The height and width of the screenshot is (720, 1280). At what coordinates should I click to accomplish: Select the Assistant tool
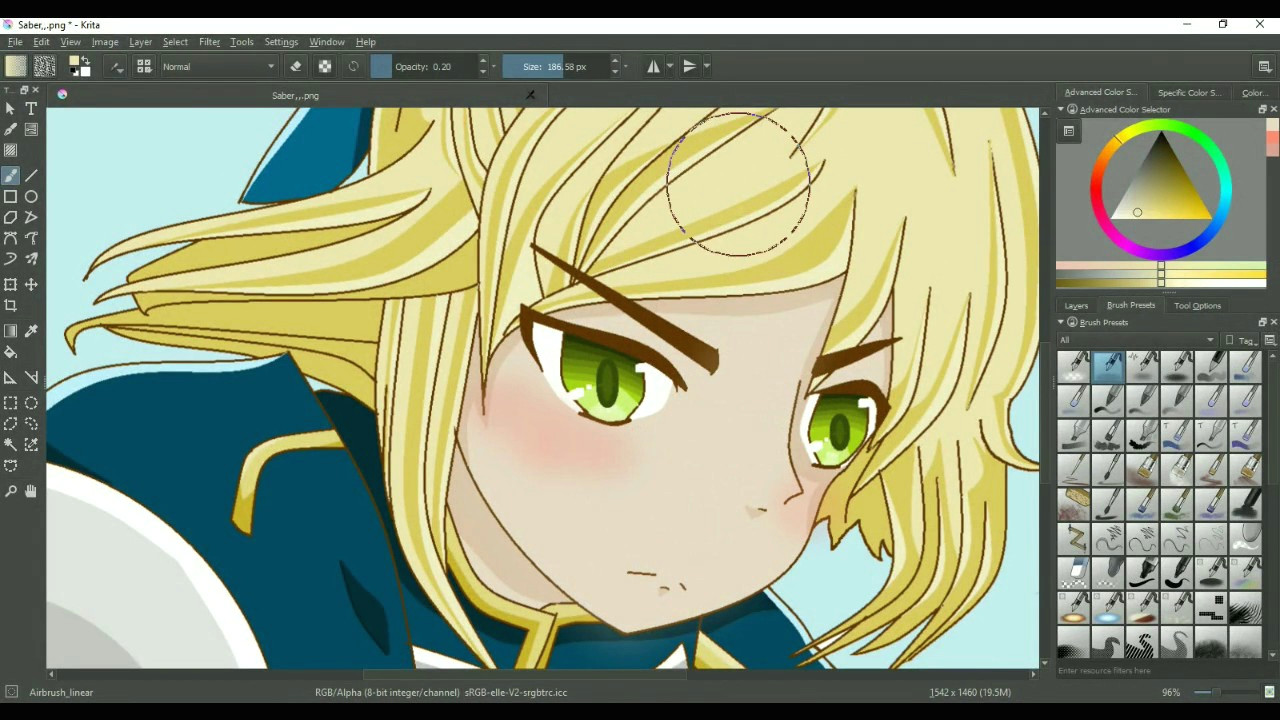pos(10,377)
